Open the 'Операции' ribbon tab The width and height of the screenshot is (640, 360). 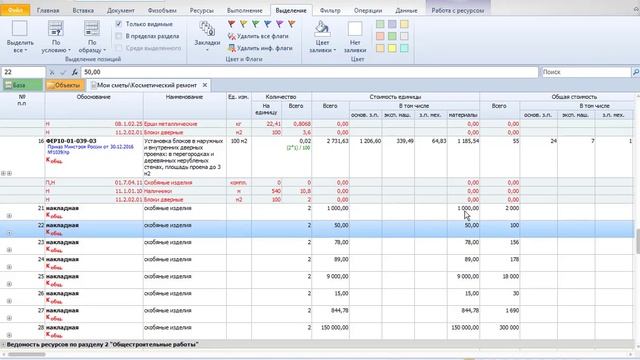click(x=368, y=10)
